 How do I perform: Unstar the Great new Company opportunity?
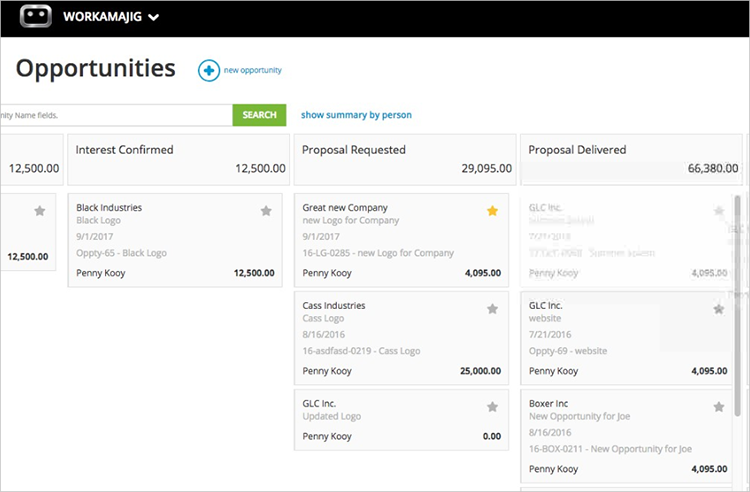tap(492, 211)
